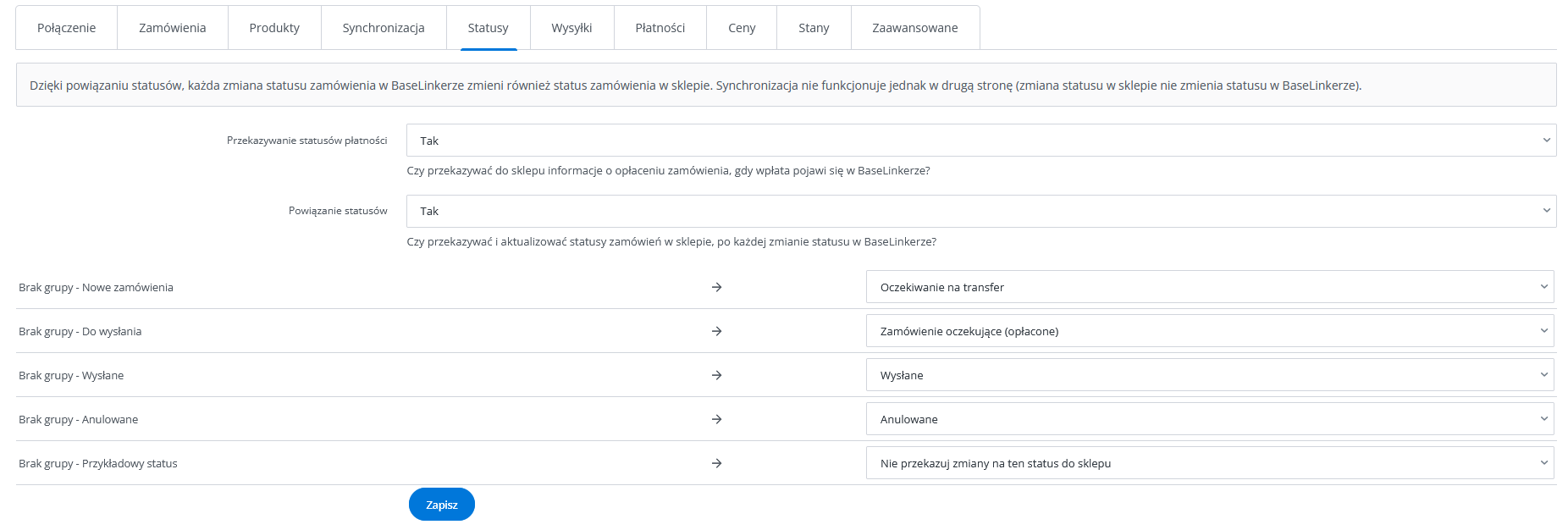
Task: Click arrow icon beside Do wysłania row
Action: 716,331
